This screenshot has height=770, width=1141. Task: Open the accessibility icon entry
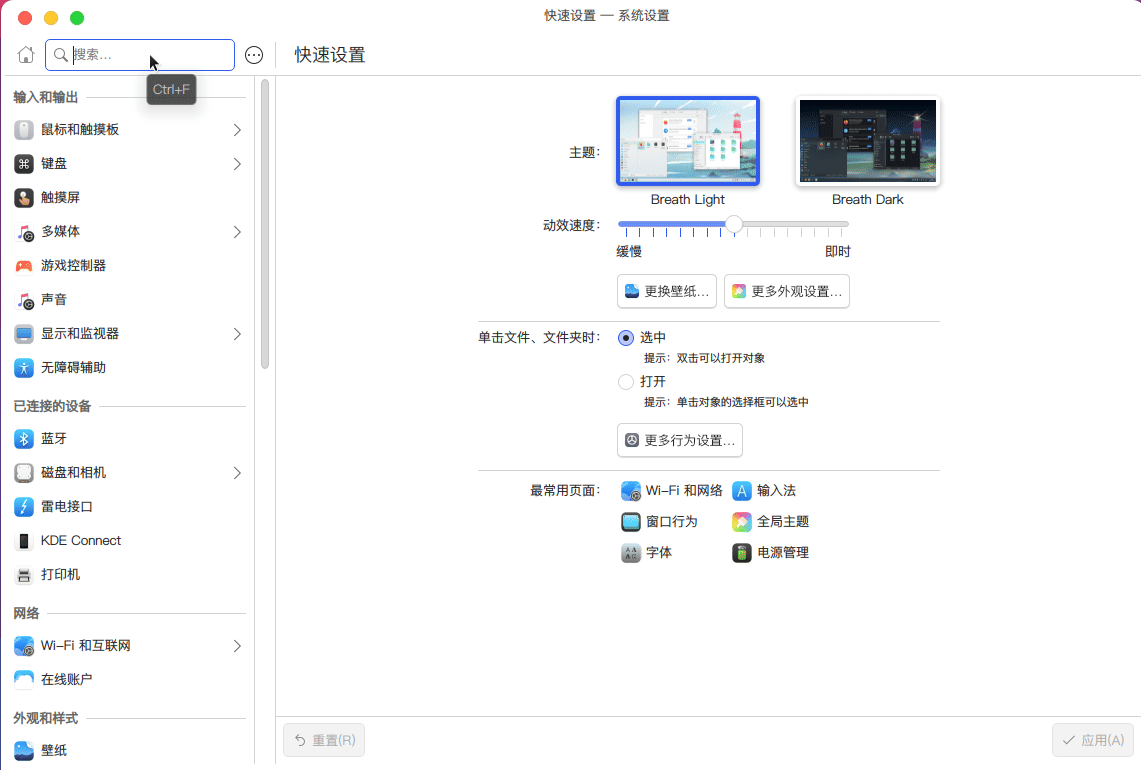[24, 368]
